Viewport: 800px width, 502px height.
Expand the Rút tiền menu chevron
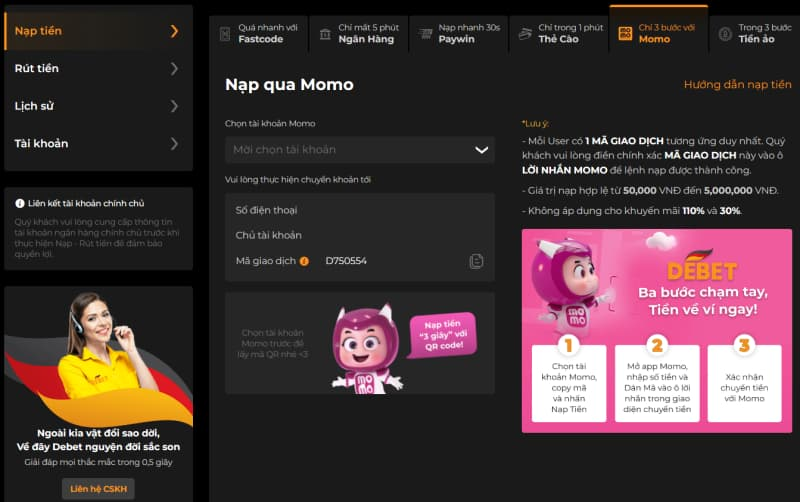[174, 68]
